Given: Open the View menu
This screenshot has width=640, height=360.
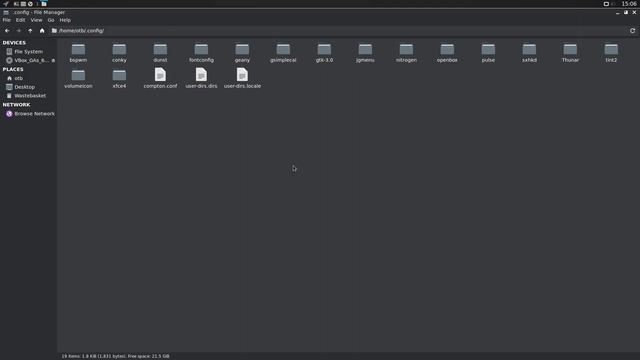Looking at the screenshot, I should [x=36, y=20].
